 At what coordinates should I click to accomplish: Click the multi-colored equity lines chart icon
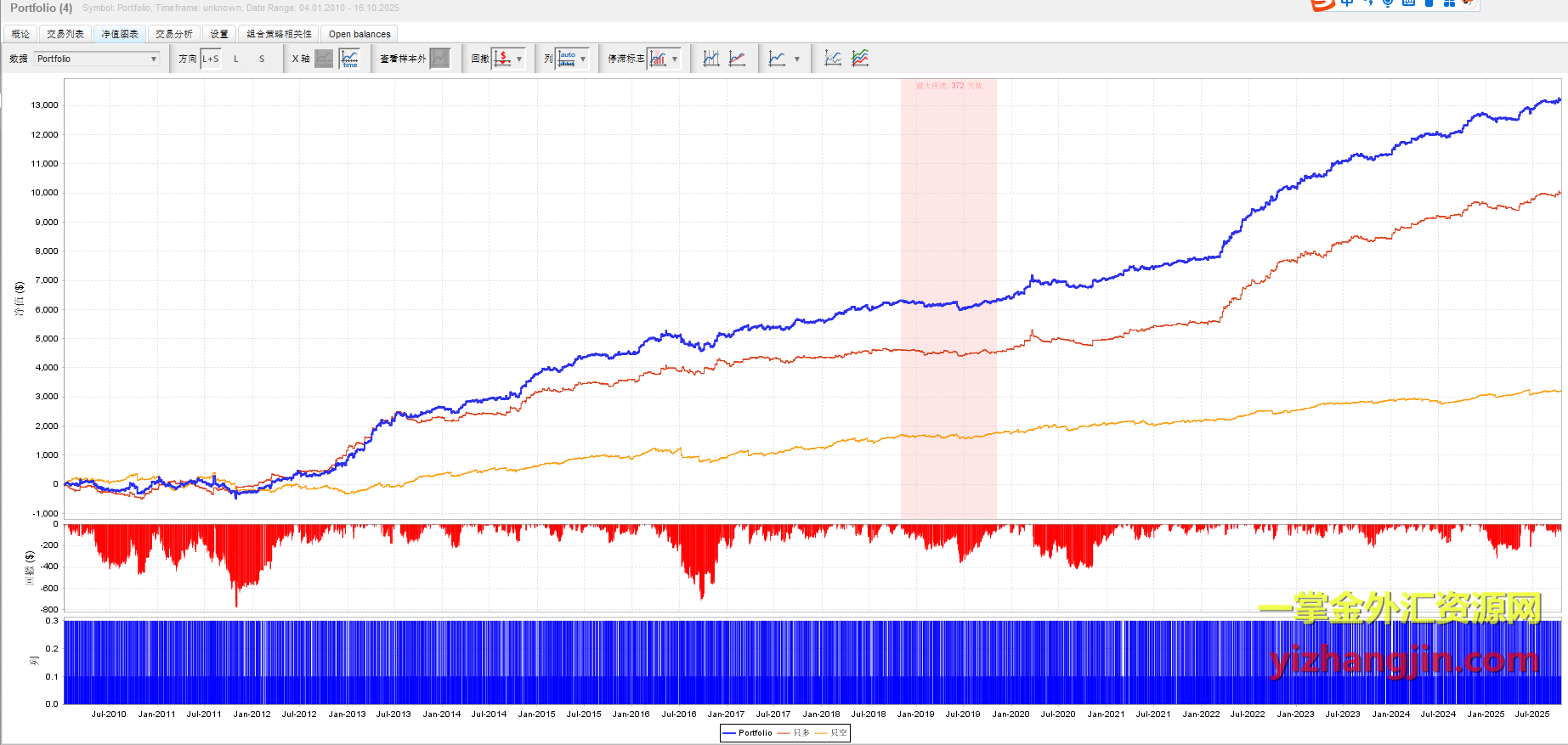pyautogui.click(x=860, y=59)
